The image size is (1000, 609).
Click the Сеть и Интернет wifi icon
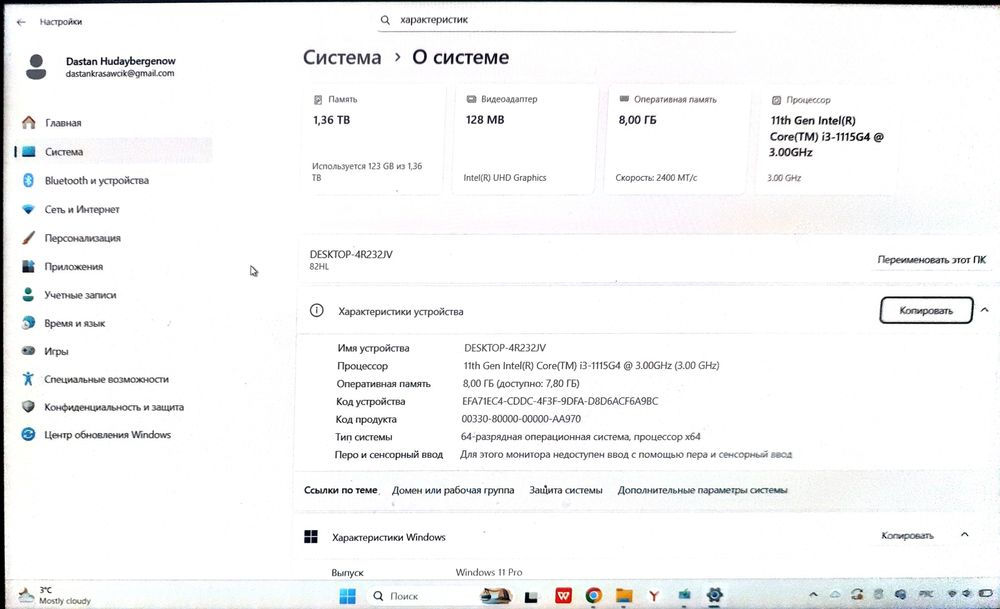tap(28, 209)
